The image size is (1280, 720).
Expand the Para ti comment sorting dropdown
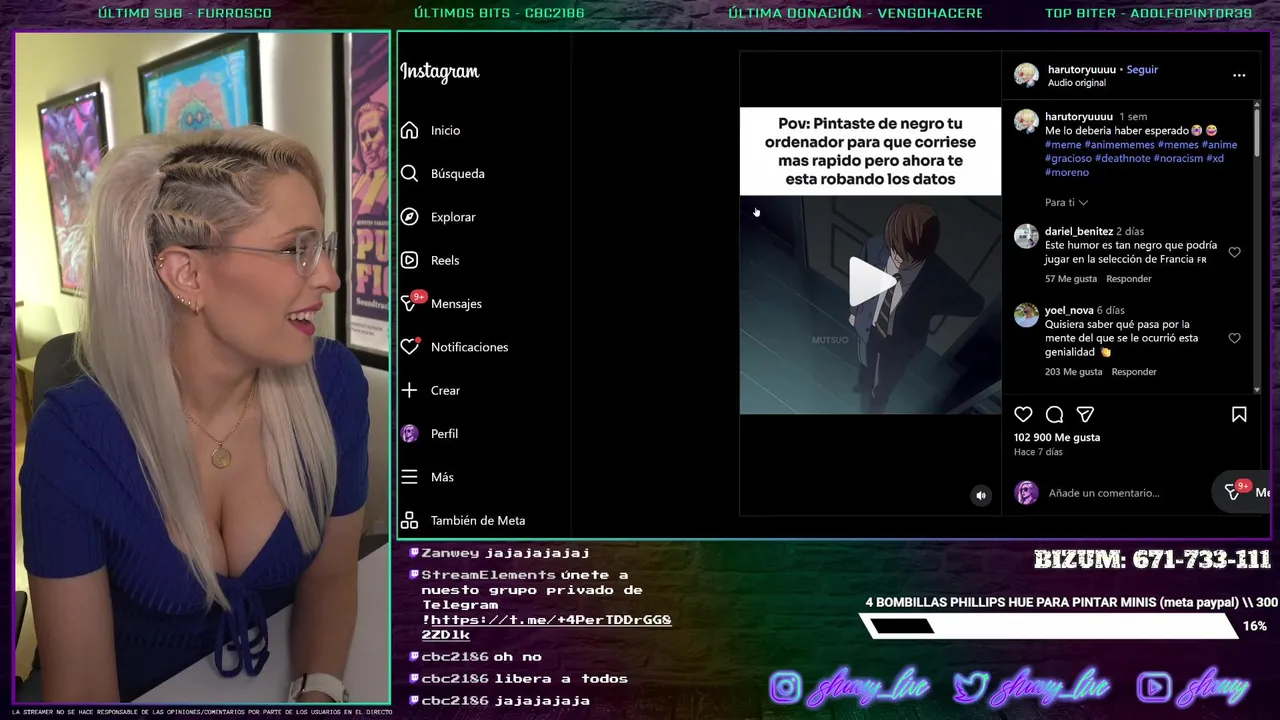[1066, 202]
